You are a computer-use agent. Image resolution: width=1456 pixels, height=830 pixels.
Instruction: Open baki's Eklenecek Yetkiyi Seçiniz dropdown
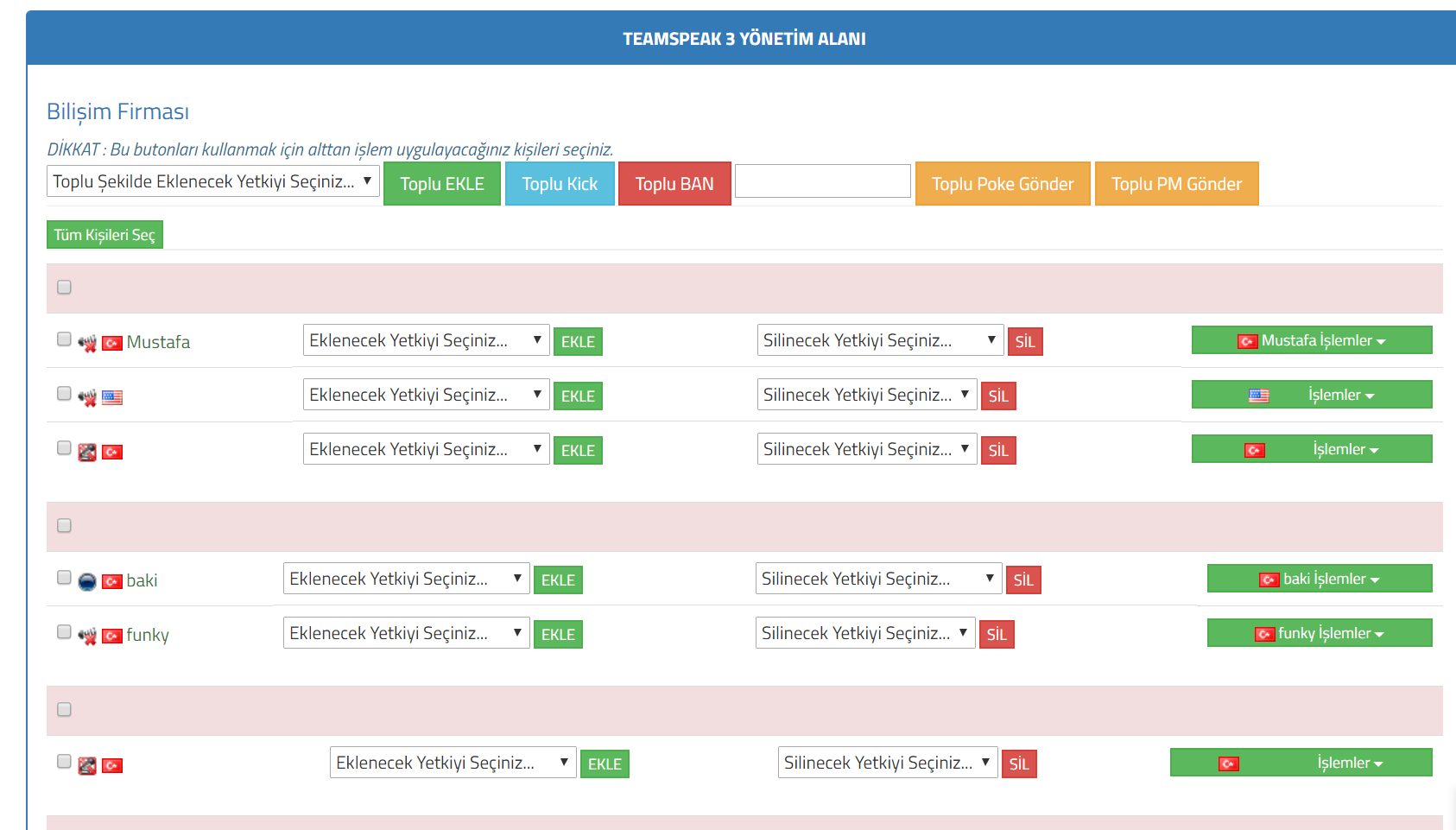407,579
